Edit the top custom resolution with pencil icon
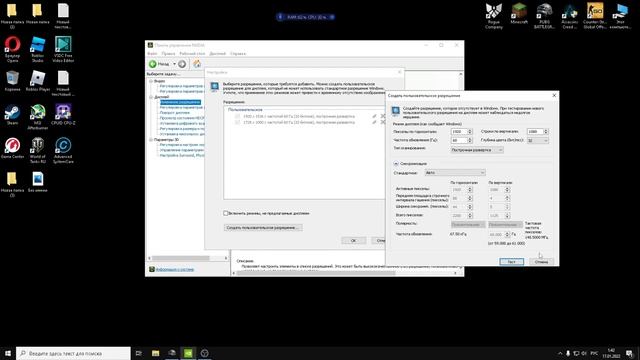The width and height of the screenshot is (640, 360). point(374,116)
